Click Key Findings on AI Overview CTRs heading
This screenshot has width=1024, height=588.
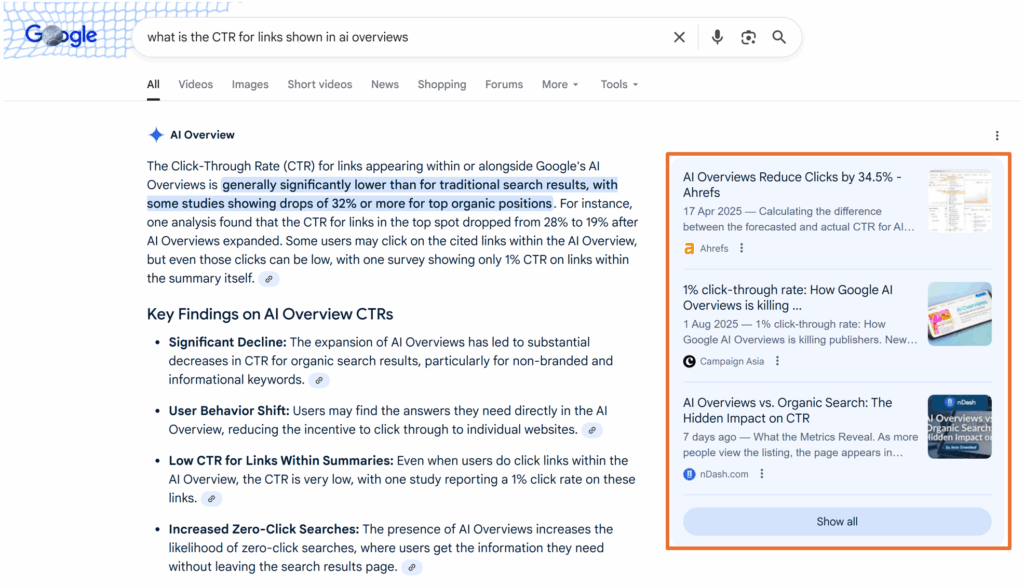pos(270,314)
